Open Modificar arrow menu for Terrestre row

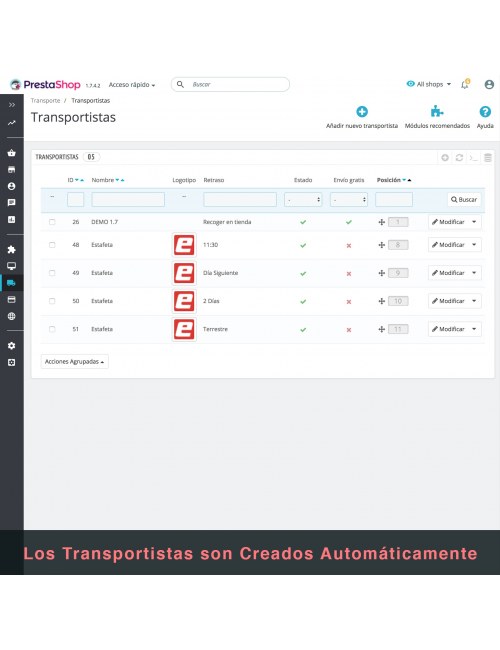pyautogui.click(x=474, y=329)
